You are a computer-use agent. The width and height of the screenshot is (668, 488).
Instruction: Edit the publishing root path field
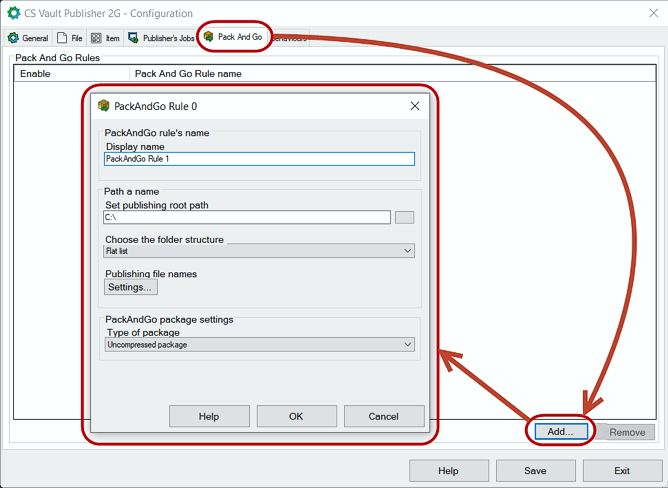(x=247, y=217)
